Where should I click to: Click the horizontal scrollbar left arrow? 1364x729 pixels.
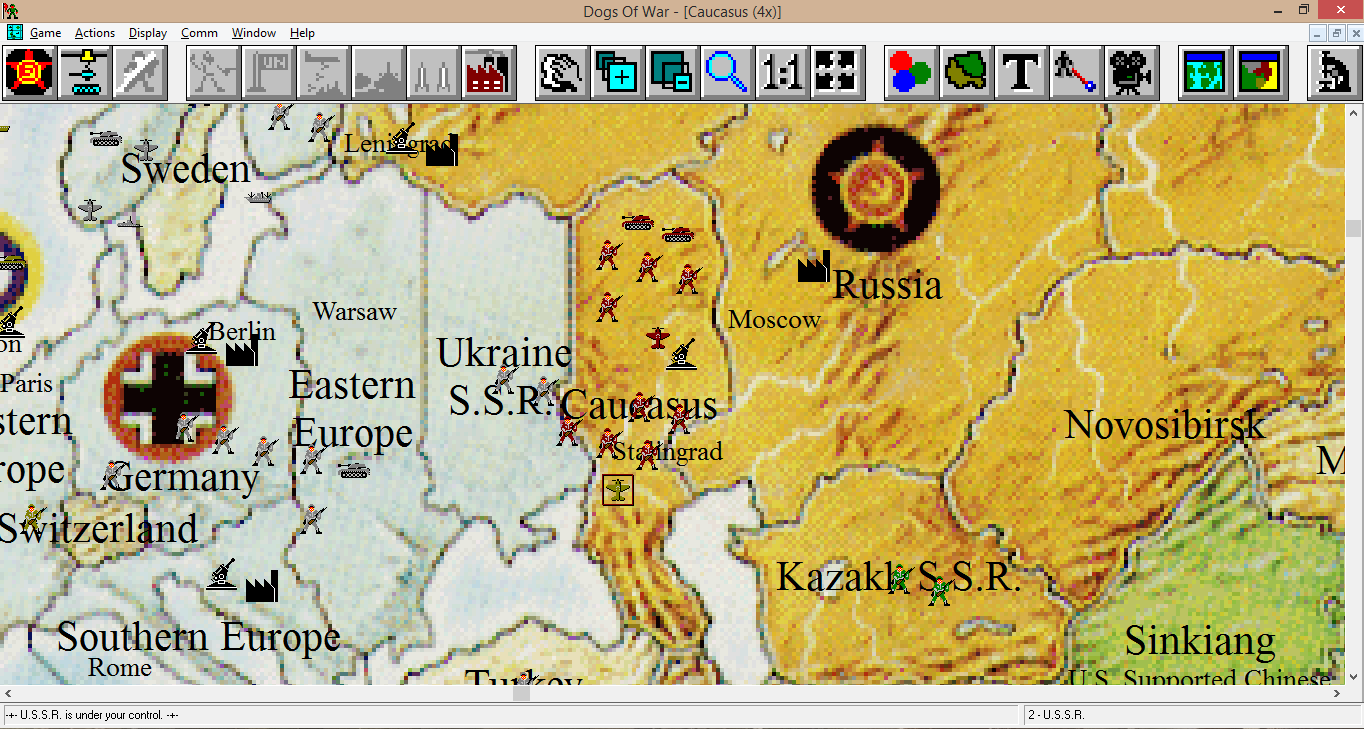click(x=9, y=693)
